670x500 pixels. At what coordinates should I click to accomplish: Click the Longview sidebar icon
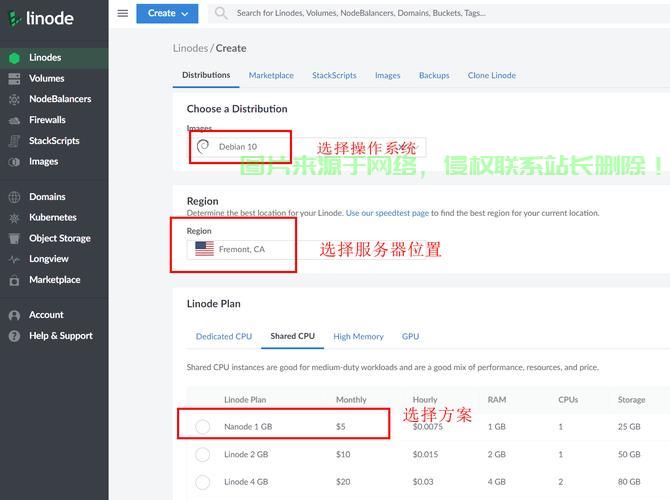tap(14, 259)
